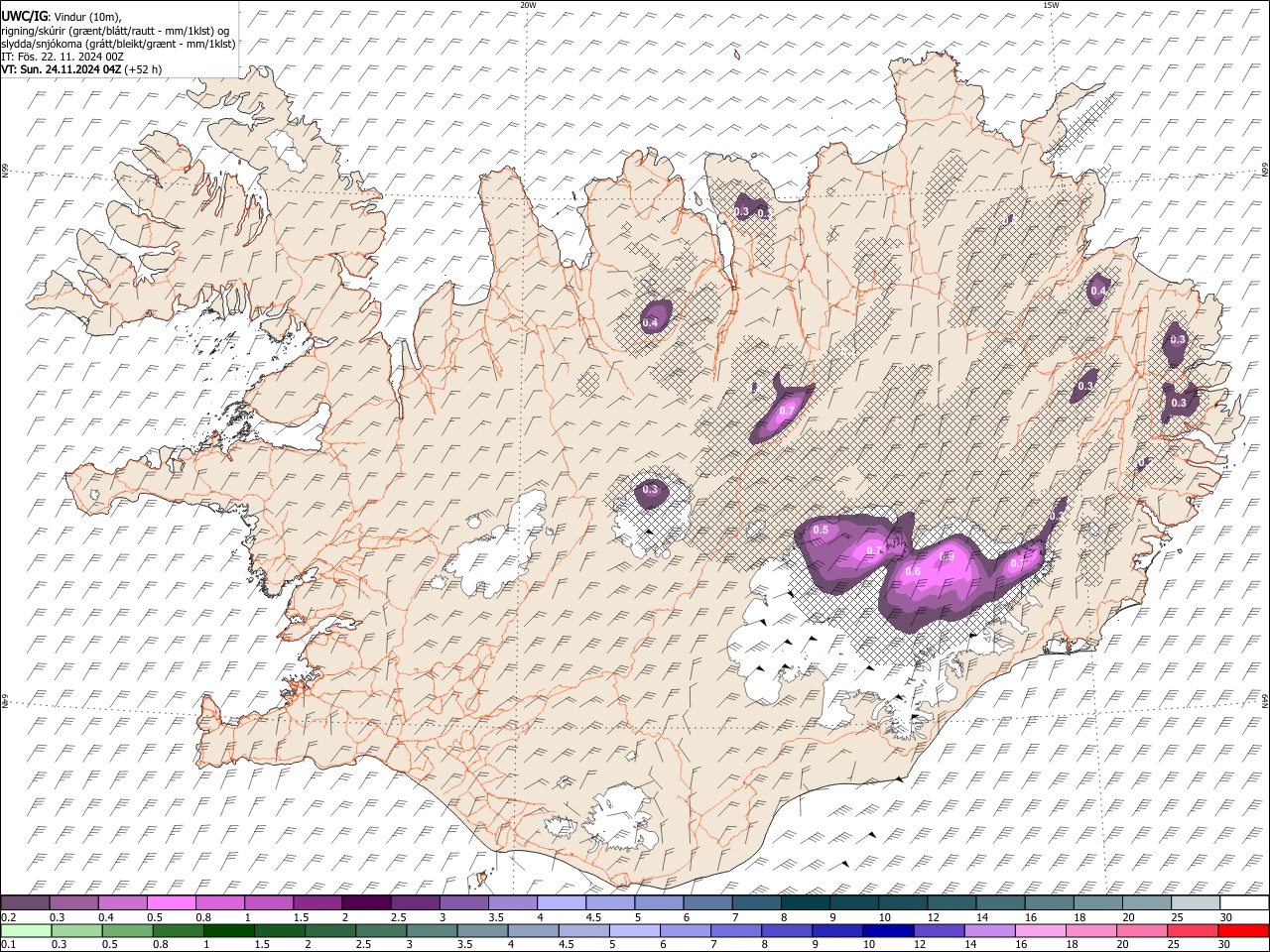
Task: Select the purple 12 swatch in lower legend row
Action: [939, 931]
